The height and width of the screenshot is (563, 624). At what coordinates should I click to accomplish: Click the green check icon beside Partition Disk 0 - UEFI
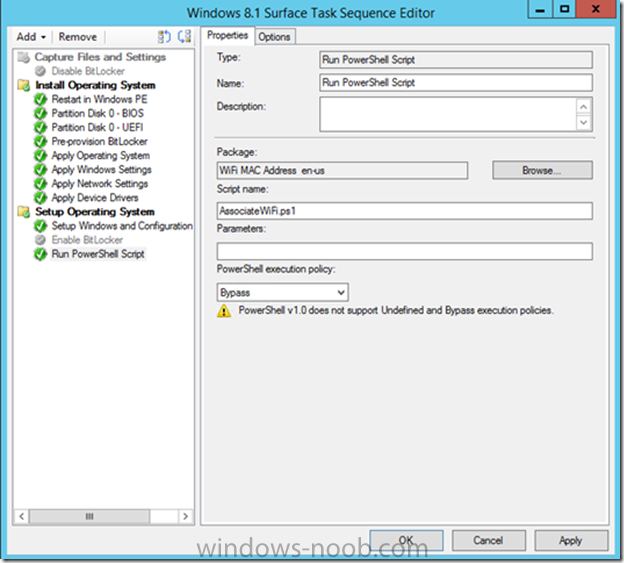[x=40, y=127]
